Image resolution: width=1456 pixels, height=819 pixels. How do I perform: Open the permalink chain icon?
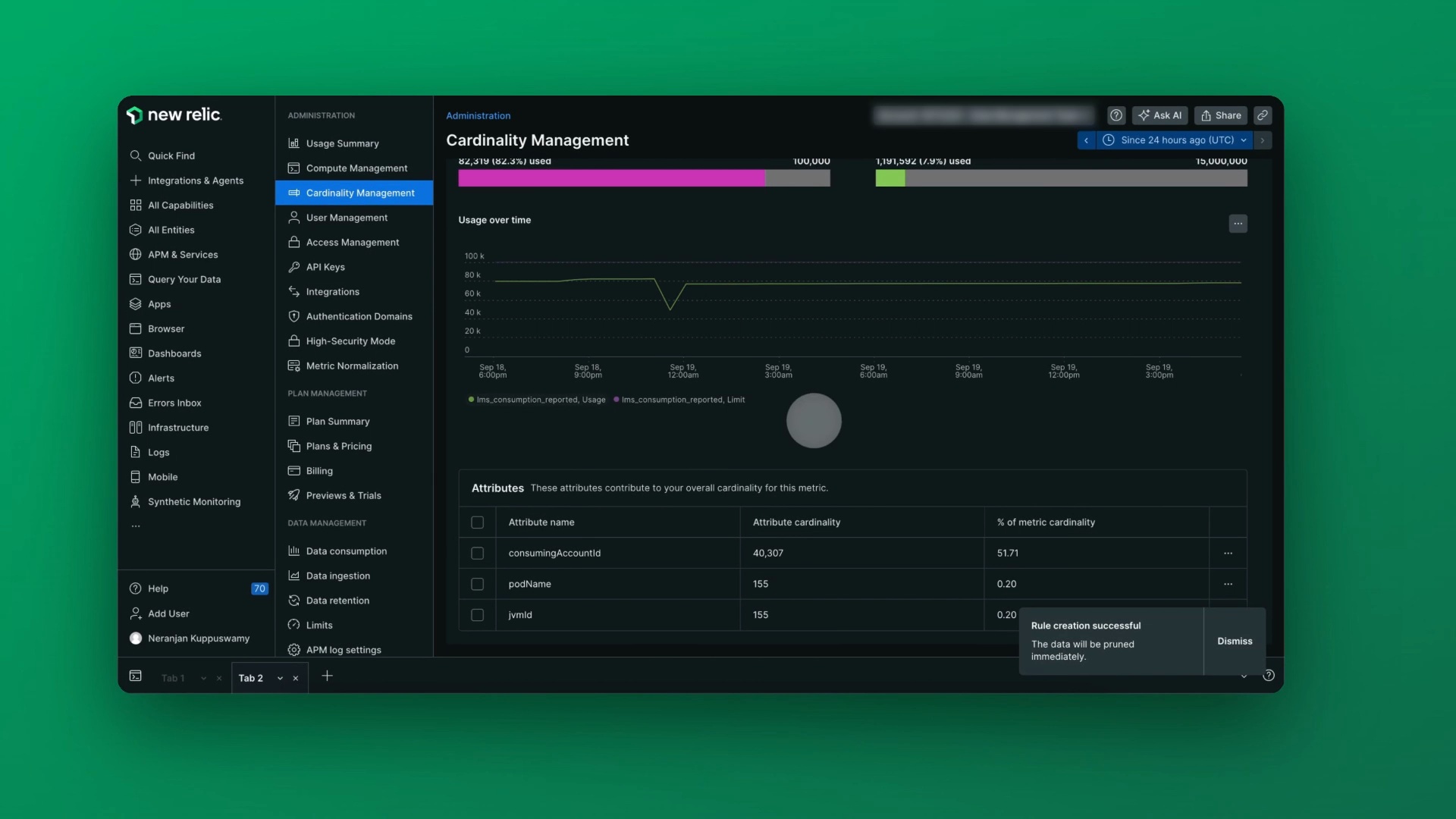tap(1263, 115)
